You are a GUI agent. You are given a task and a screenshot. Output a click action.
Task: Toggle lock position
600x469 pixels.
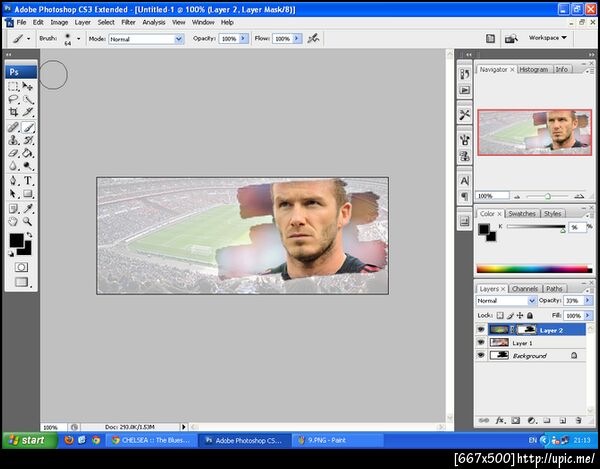[520, 316]
